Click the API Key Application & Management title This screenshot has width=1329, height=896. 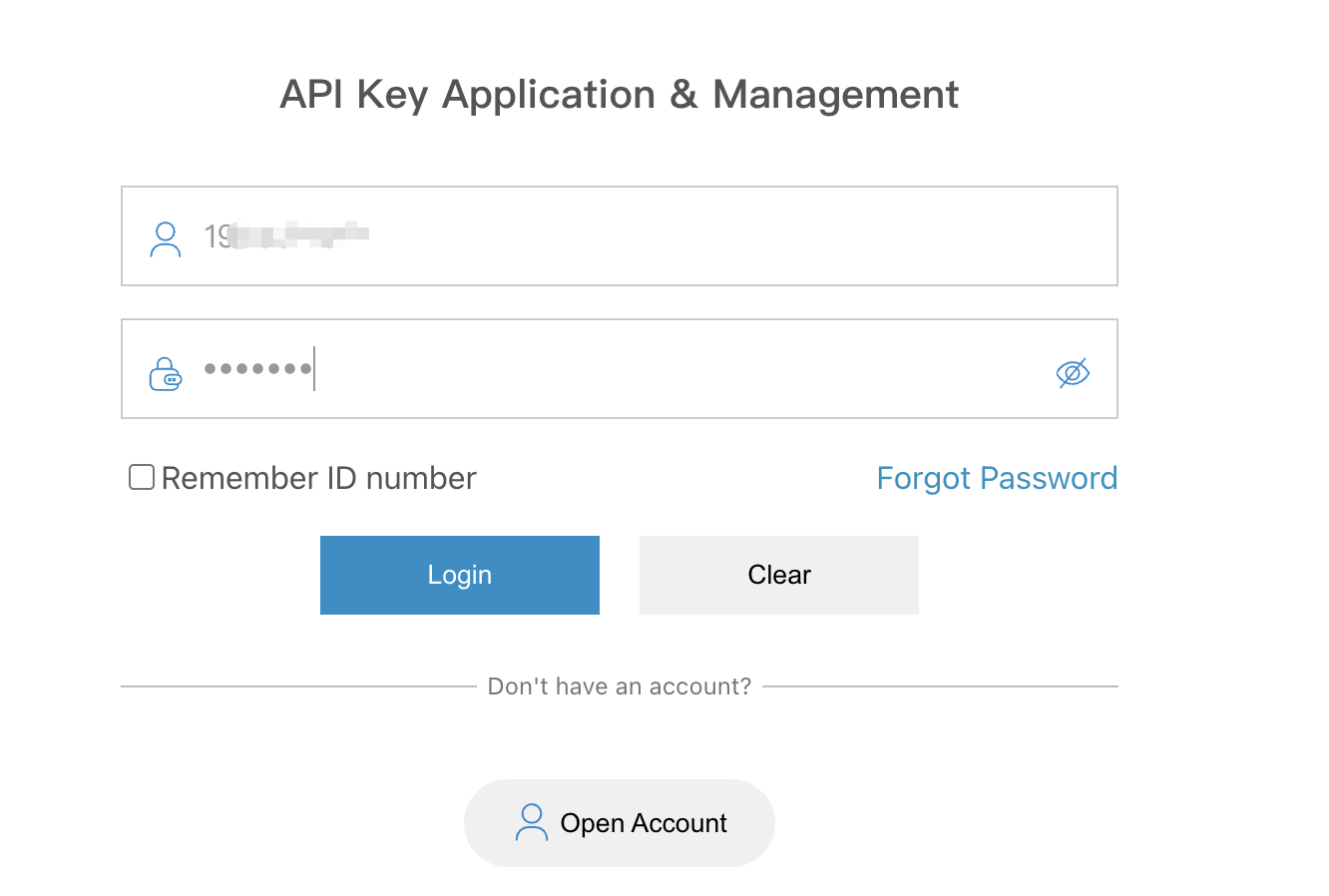pos(619,94)
